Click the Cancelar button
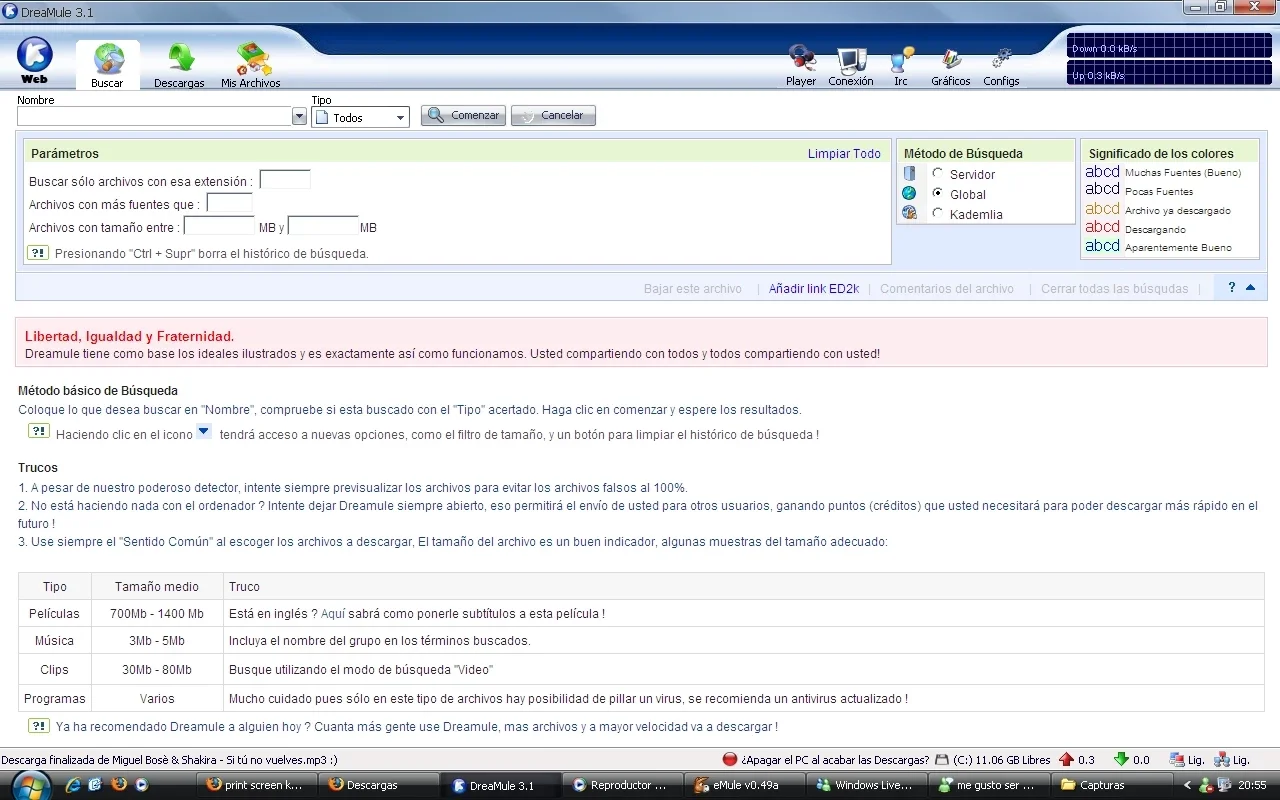Image resolution: width=1280 pixels, height=800 pixels. coord(553,116)
